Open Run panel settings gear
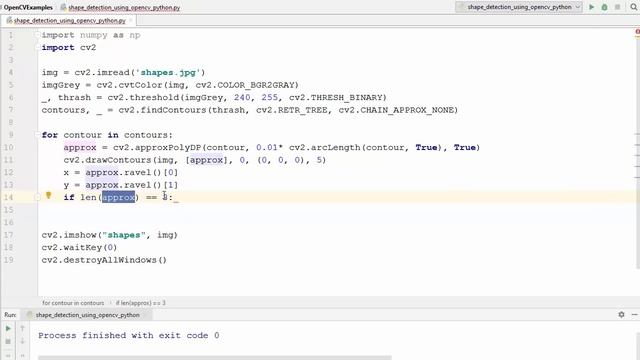This screenshot has height=360, width=640. click(x=621, y=315)
